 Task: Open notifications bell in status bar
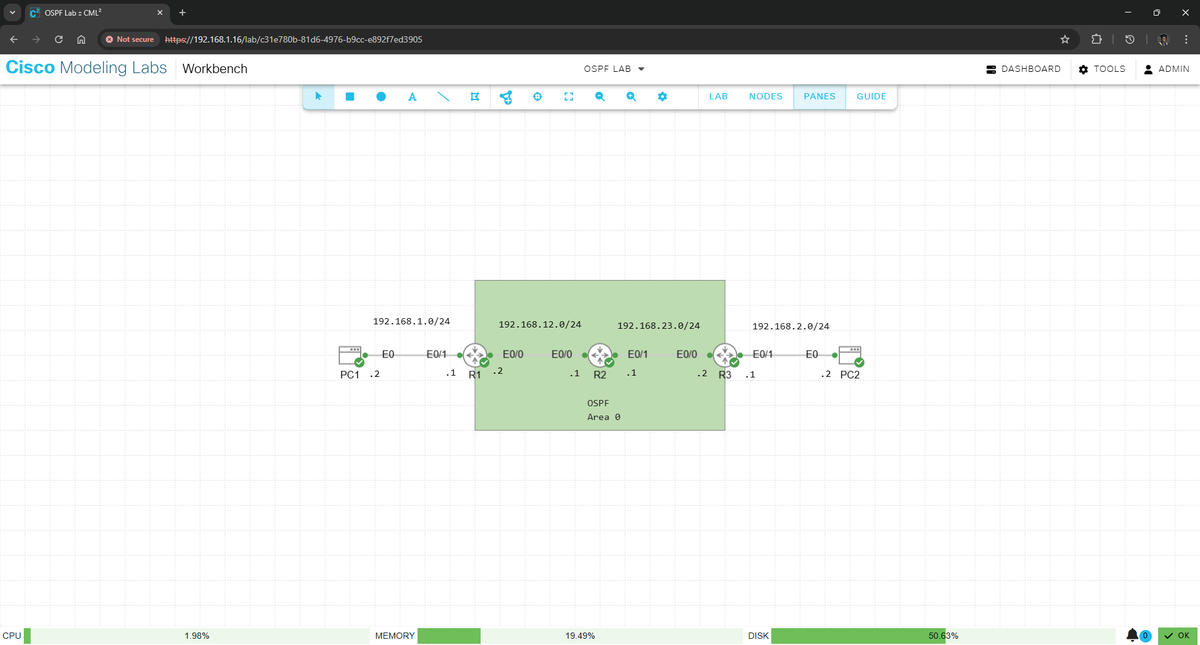(x=1133, y=635)
